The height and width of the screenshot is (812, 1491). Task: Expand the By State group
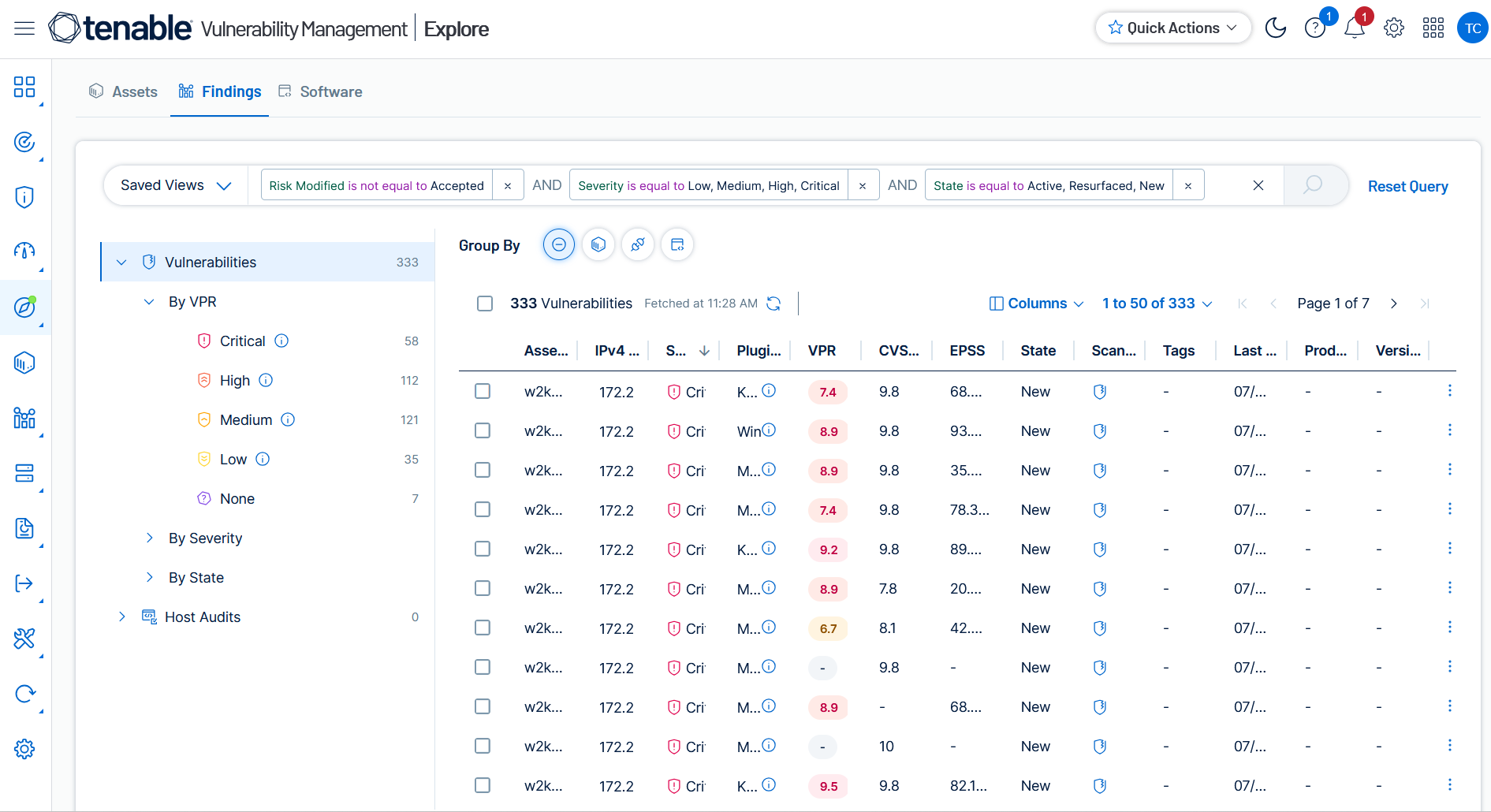point(149,577)
